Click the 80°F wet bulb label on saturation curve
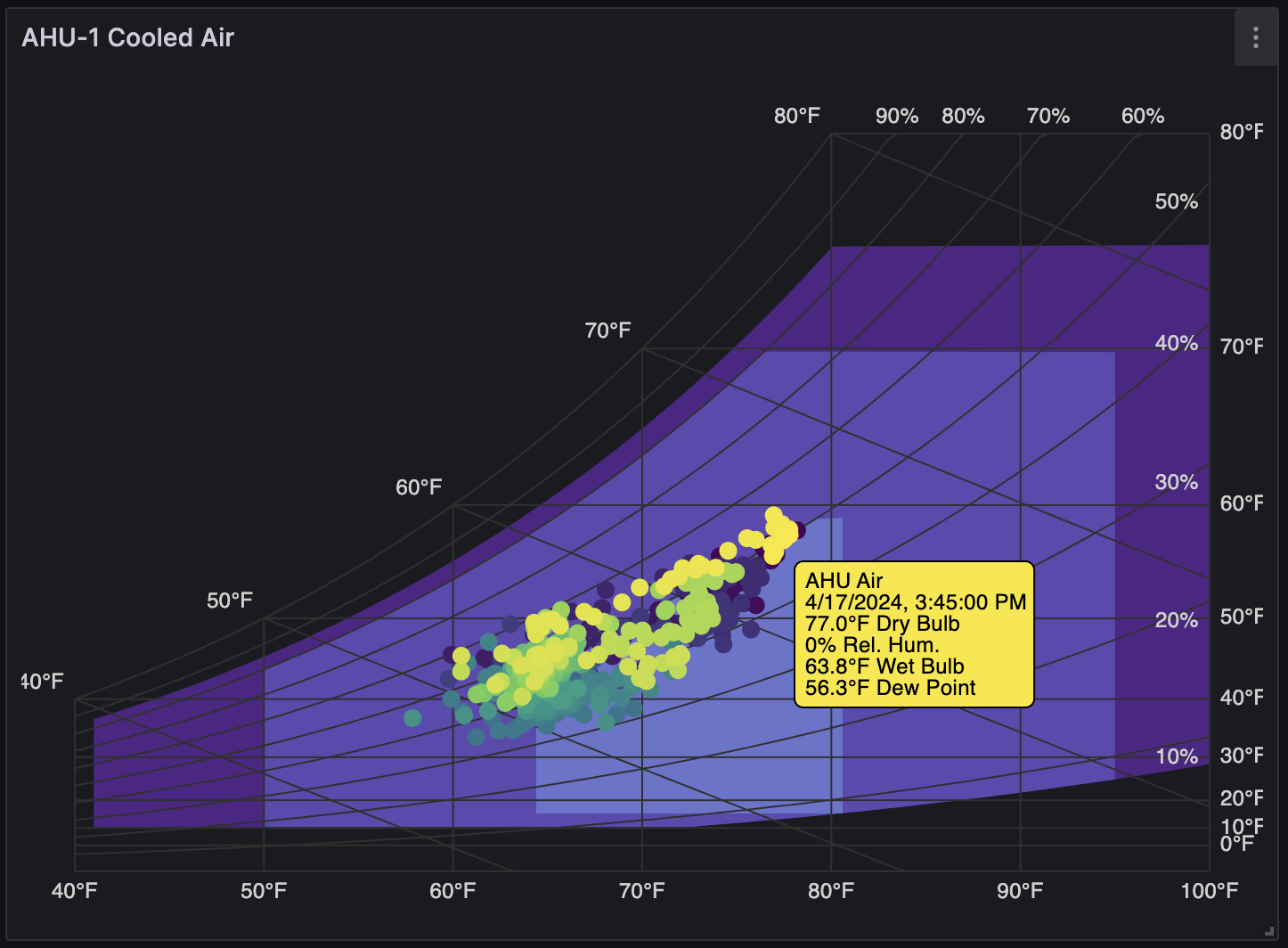The width and height of the screenshot is (1288, 948). (x=797, y=116)
